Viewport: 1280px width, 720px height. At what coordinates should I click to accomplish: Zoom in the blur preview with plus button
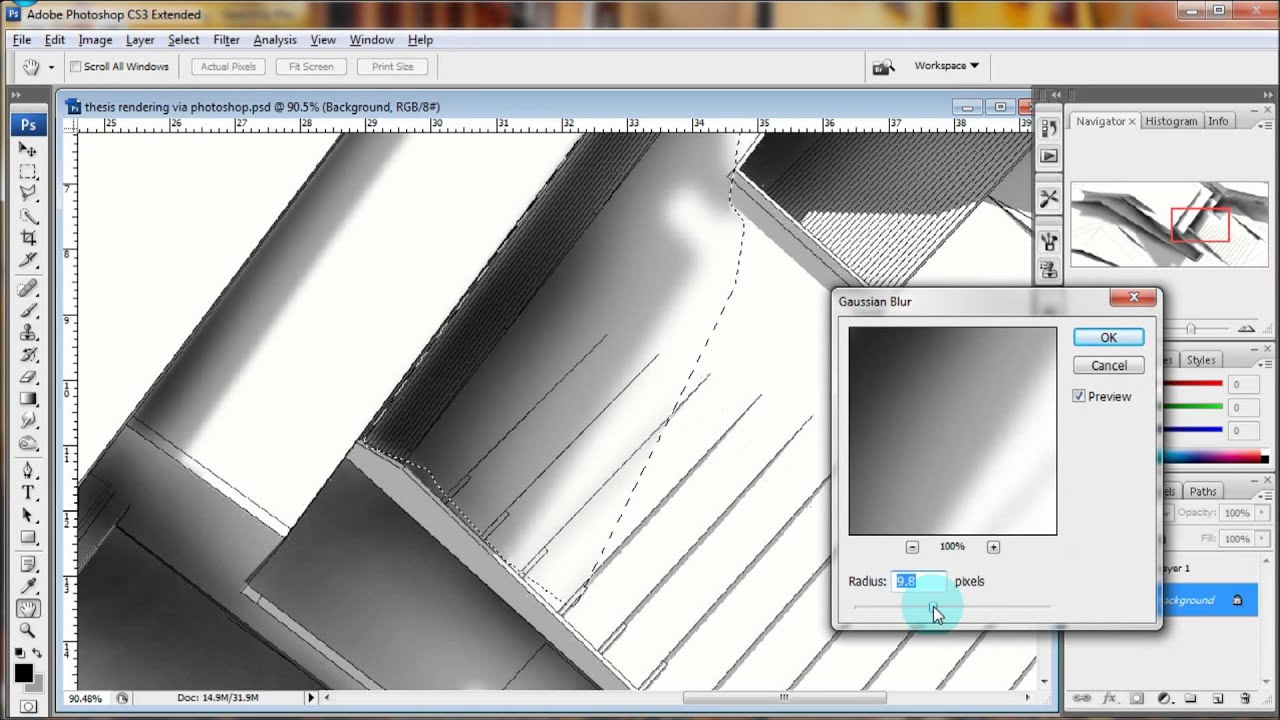pyautogui.click(x=993, y=547)
